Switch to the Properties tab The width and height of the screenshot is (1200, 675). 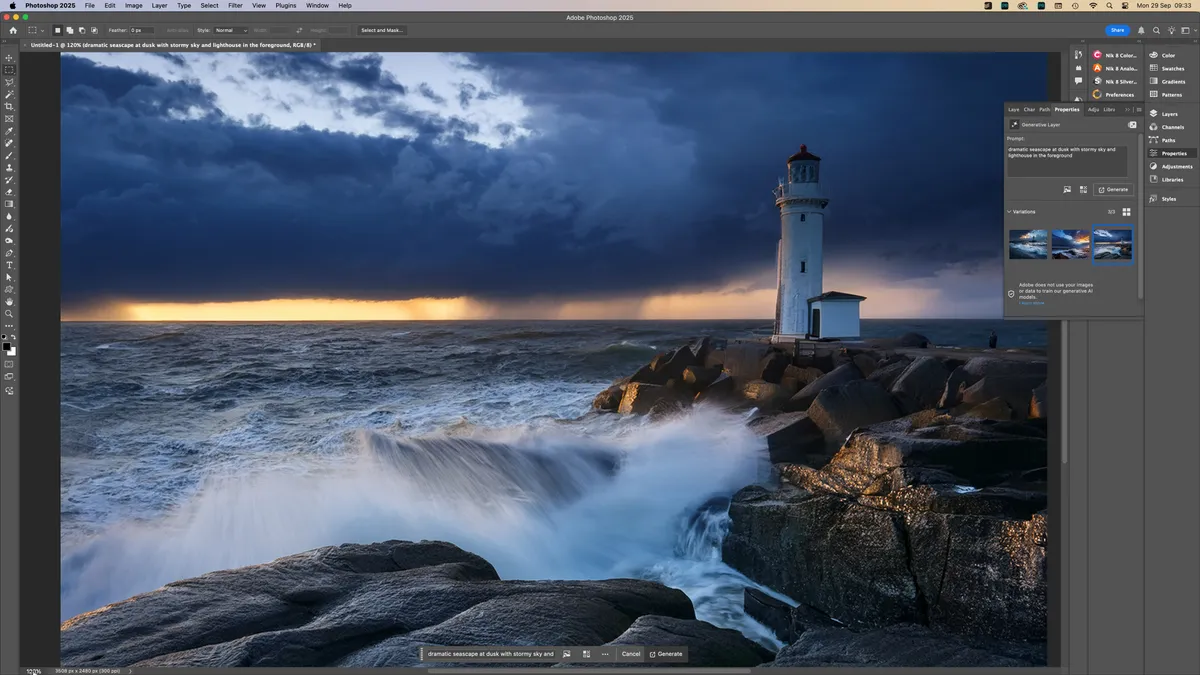click(1066, 109)
